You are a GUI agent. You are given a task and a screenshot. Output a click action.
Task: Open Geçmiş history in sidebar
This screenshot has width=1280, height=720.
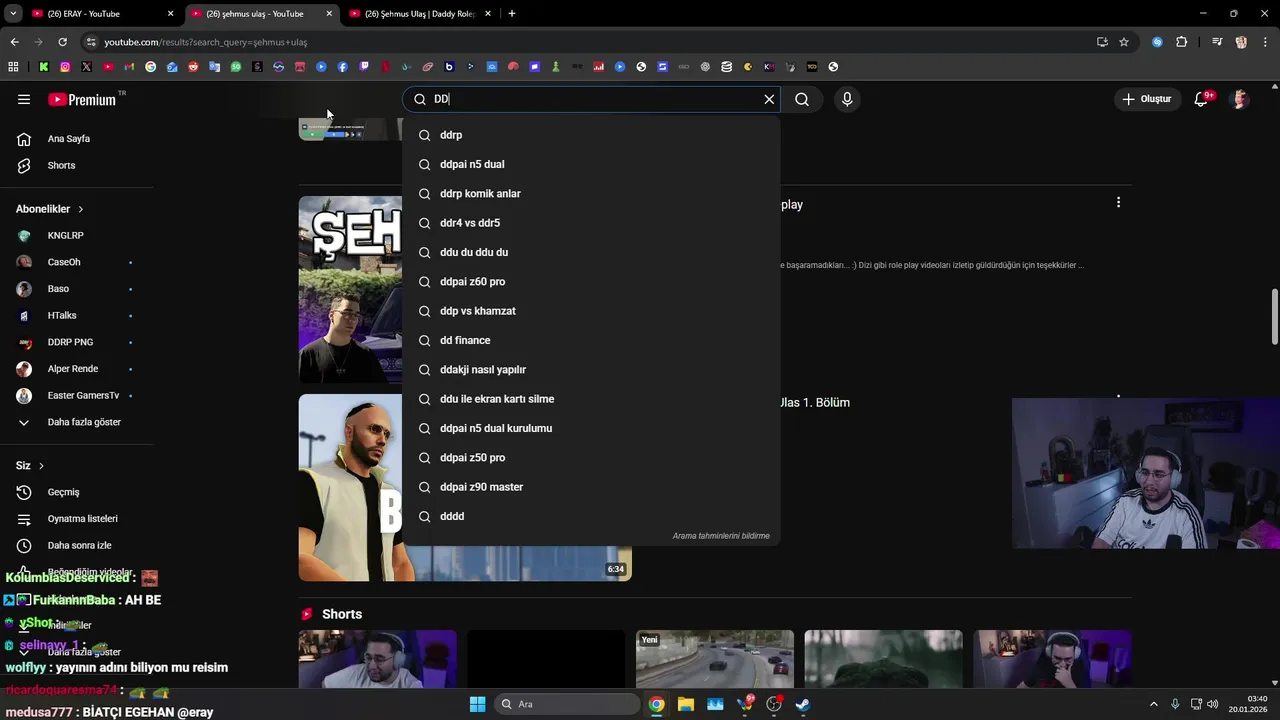[63, 492]
